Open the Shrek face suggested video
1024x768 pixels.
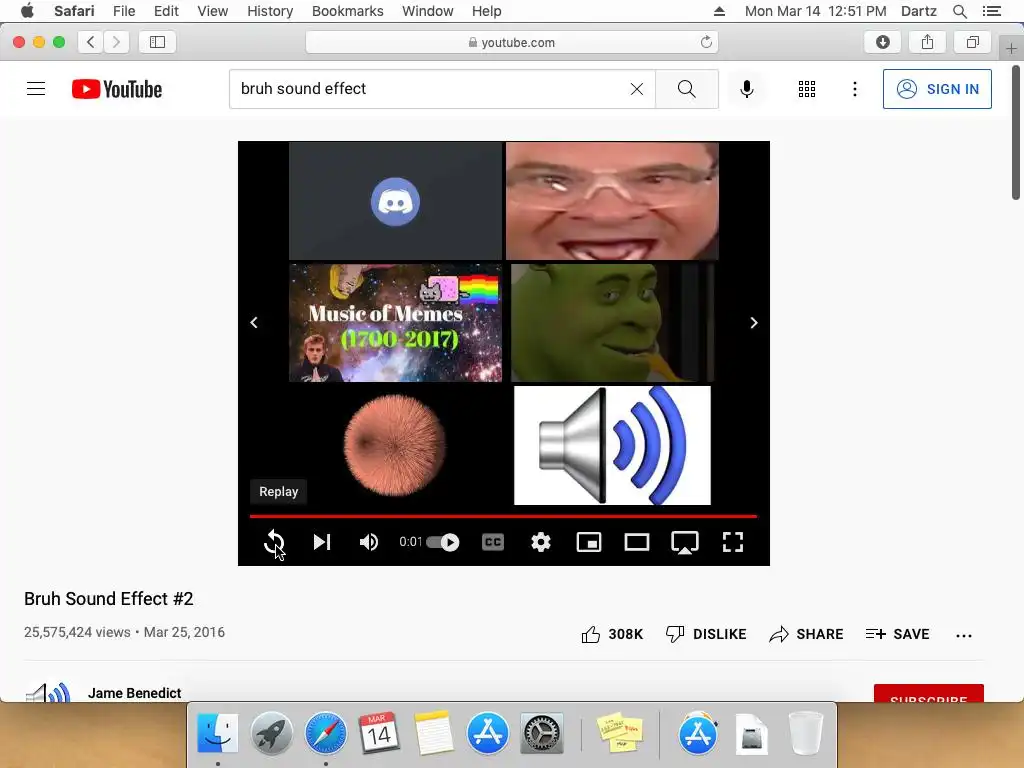(612, 323)
